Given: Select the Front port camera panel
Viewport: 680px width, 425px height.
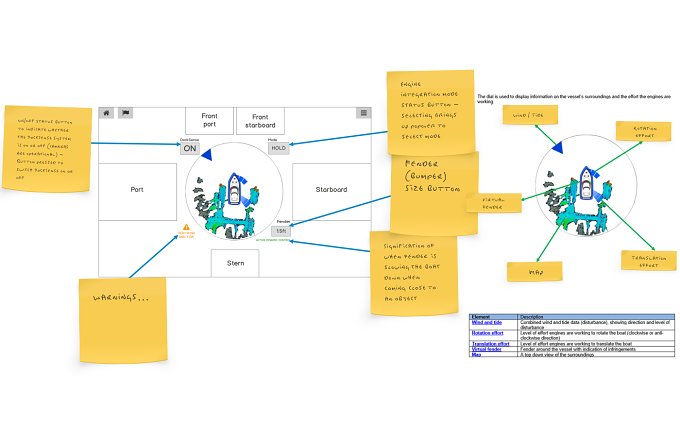Looking at the screenshot, I should coord(209,121).
